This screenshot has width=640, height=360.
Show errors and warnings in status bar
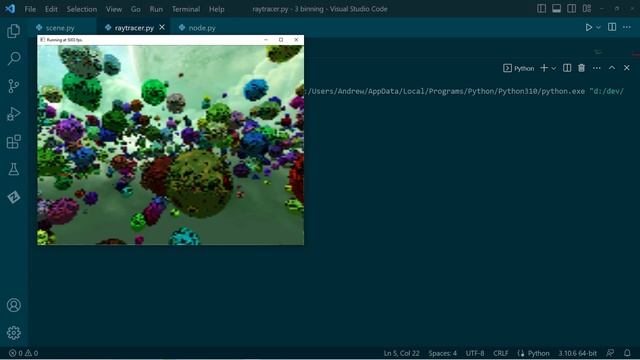[x=23, y=353]
